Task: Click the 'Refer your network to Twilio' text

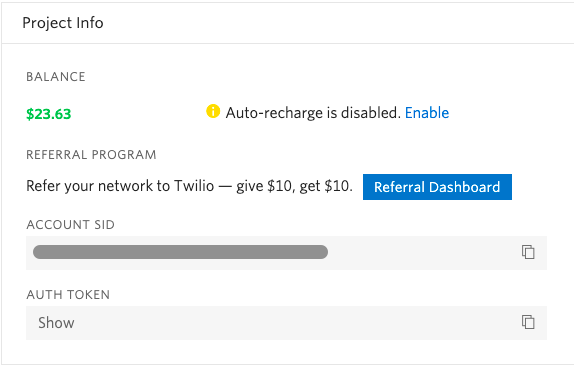Action: click(120, 186)
